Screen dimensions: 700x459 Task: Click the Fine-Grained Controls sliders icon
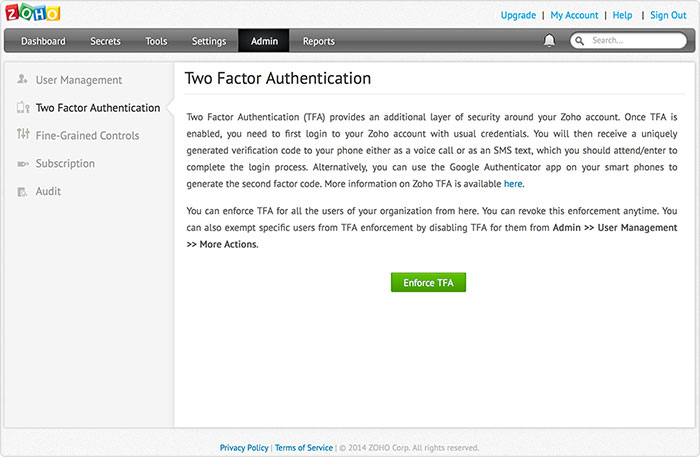click(23, 134)
